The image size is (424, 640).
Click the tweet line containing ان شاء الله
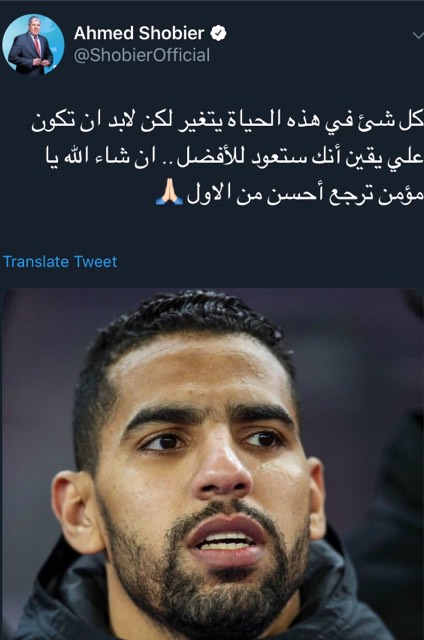pos(234,158)
